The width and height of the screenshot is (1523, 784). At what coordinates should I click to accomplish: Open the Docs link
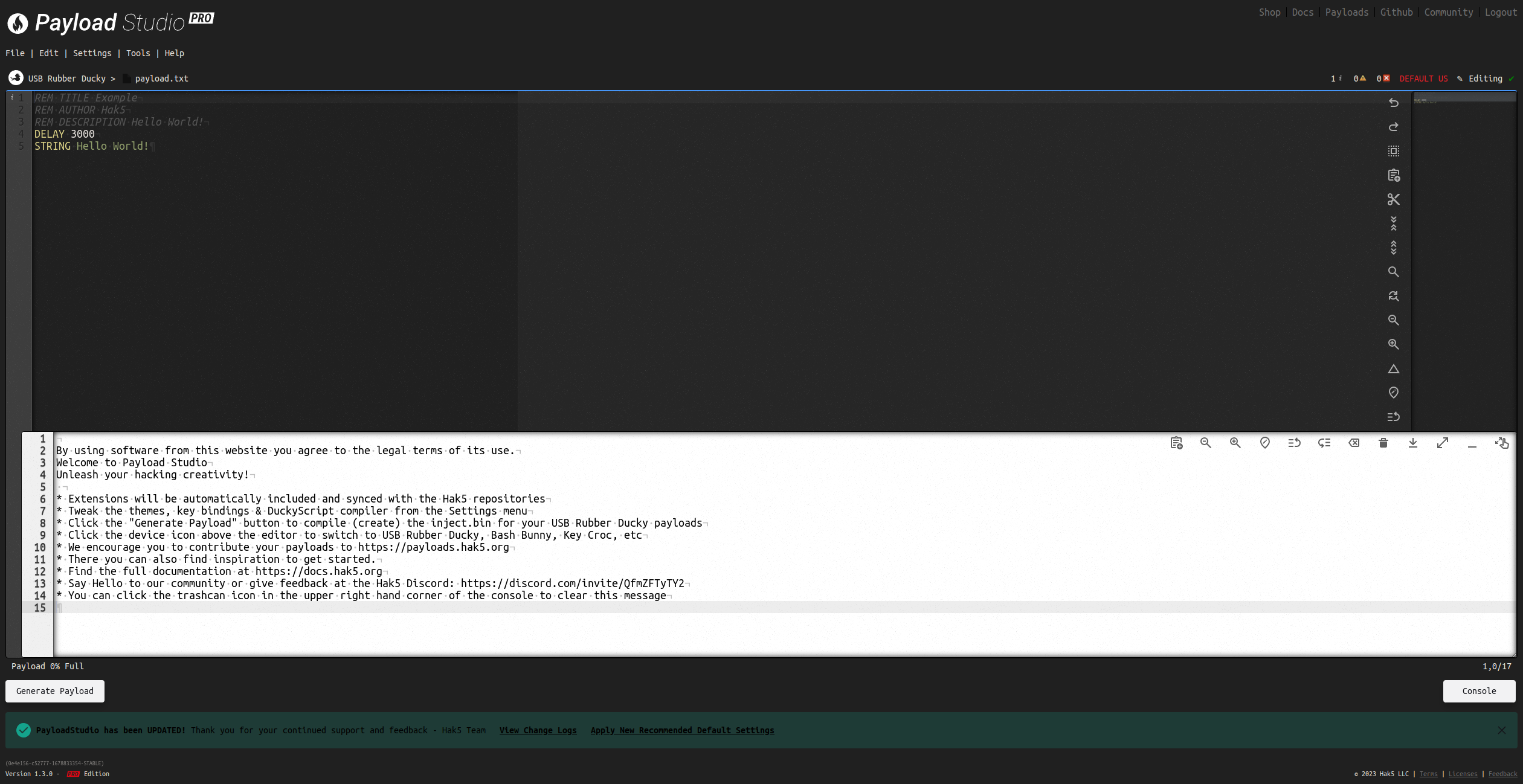tap(1302, 12)
